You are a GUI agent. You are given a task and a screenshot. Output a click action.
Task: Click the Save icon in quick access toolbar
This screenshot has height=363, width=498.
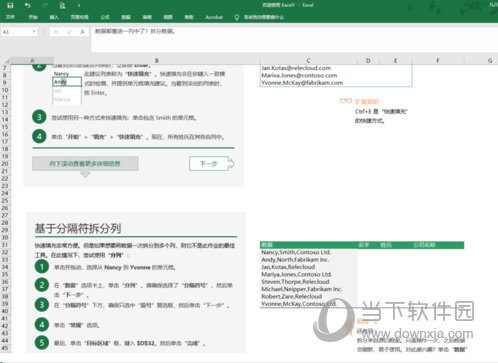click(x=10, y=5)
